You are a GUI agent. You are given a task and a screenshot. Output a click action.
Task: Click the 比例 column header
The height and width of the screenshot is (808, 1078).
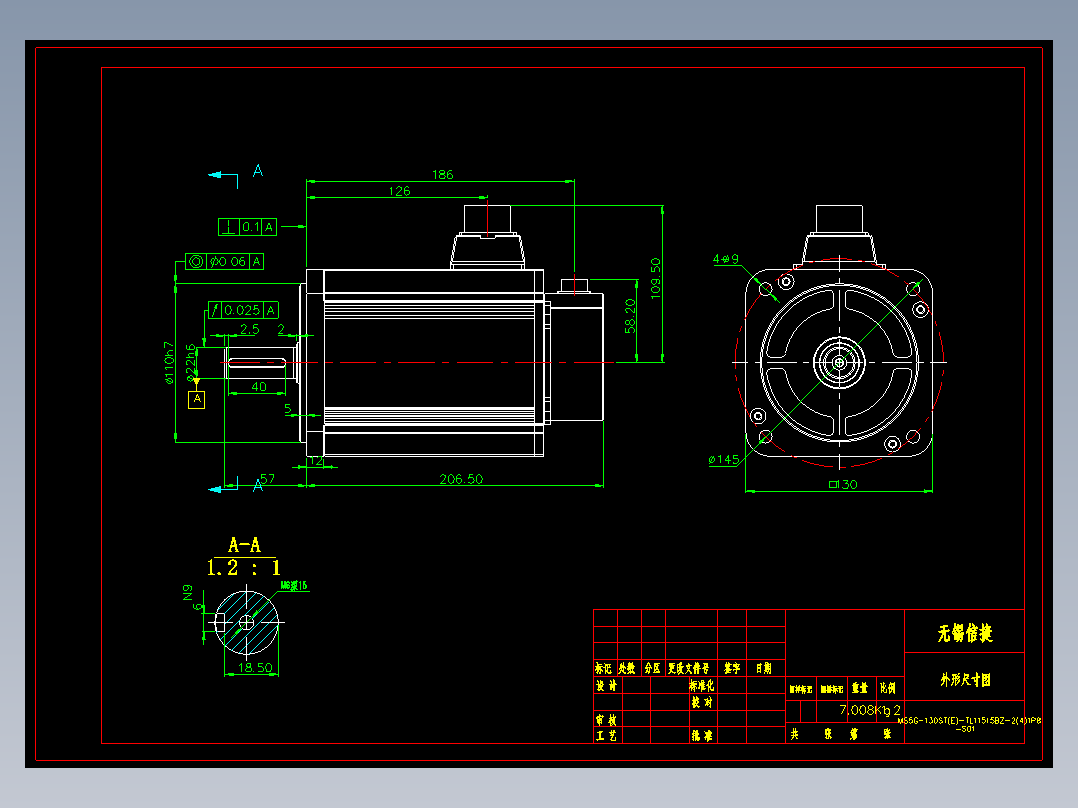[x=888, y=688]
